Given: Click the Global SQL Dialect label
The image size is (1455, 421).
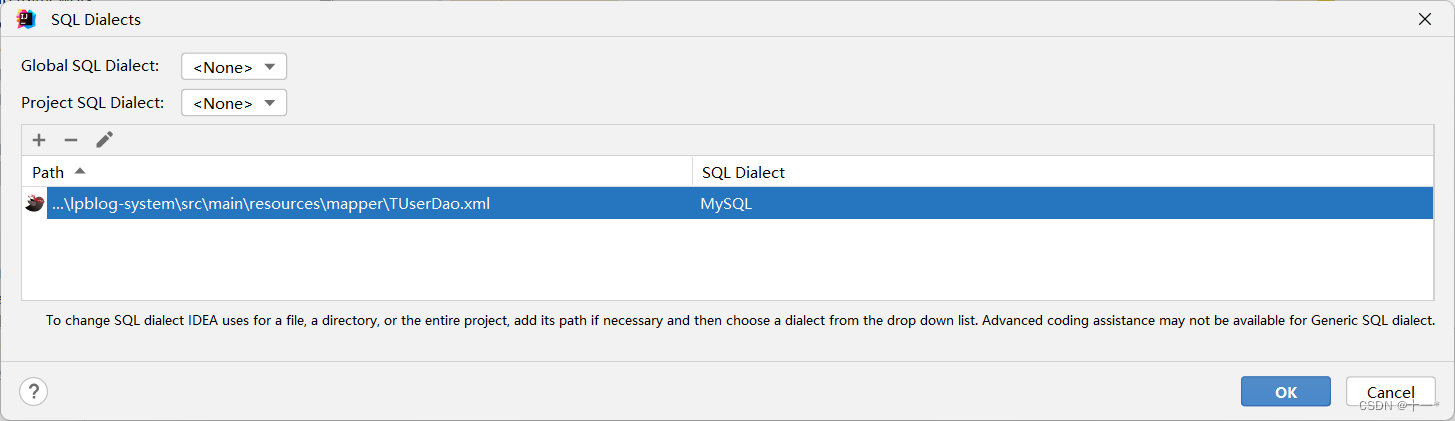Looking at the screenshot, I should pyautogui.click(x=90, y=66).
